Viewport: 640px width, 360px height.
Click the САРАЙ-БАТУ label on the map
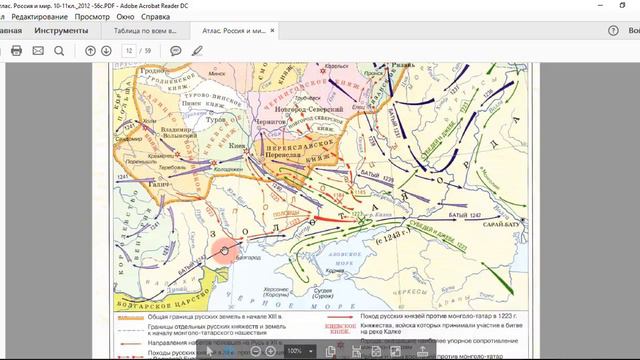[501, 224]
